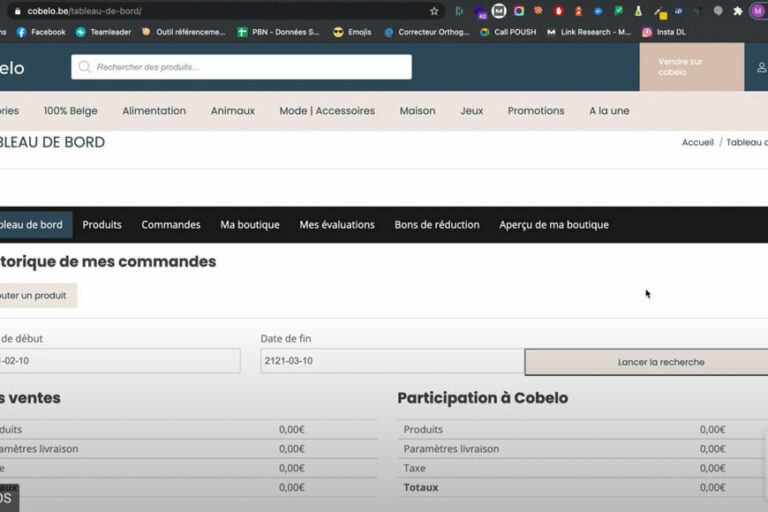Open the Promotions category
Viewport: 768px width, 512px height.
coord(536,111)
